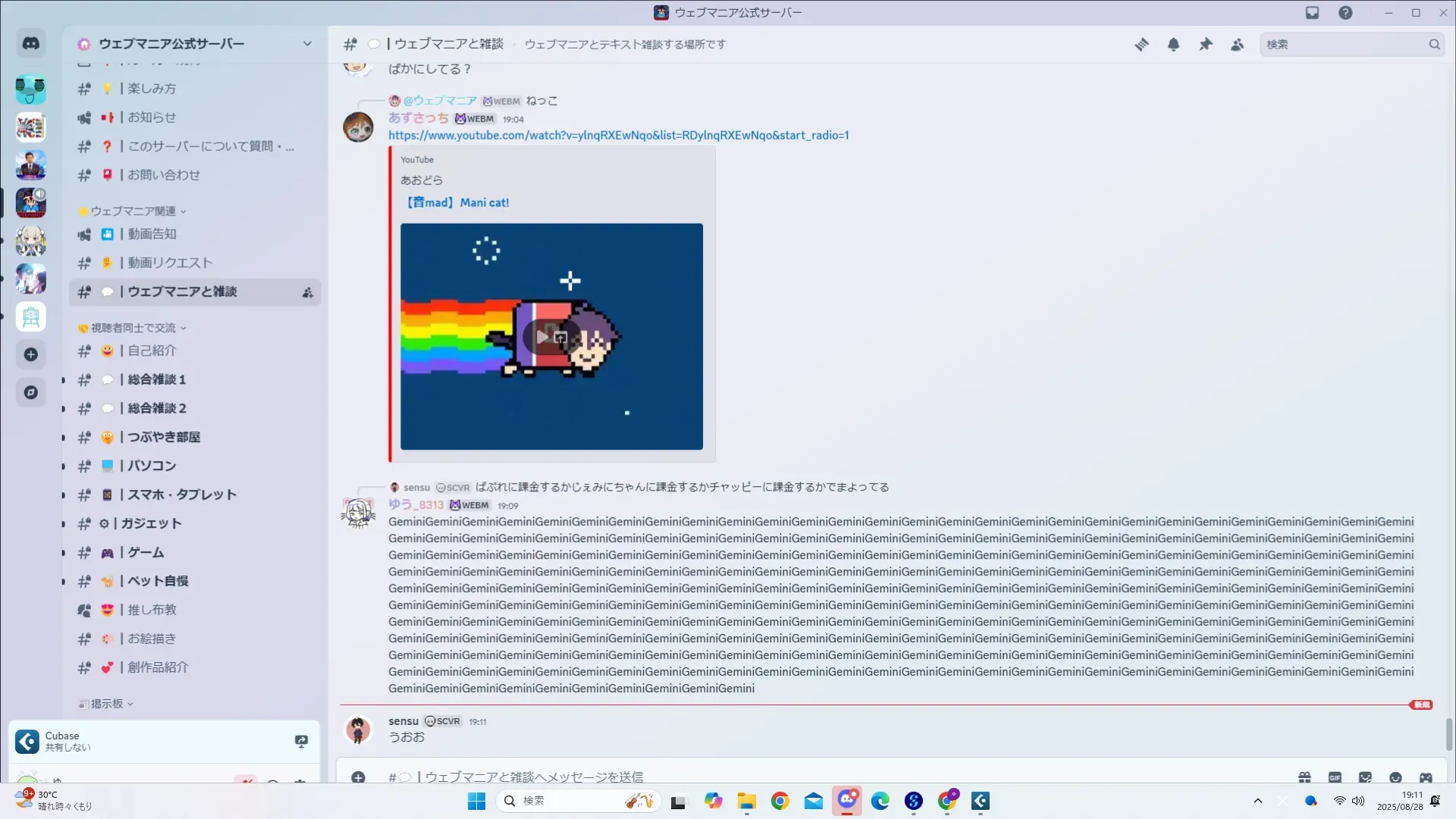Click the Add a Server plus icon
This screenshot has height=819, width=1456.
tap(31, 355)
